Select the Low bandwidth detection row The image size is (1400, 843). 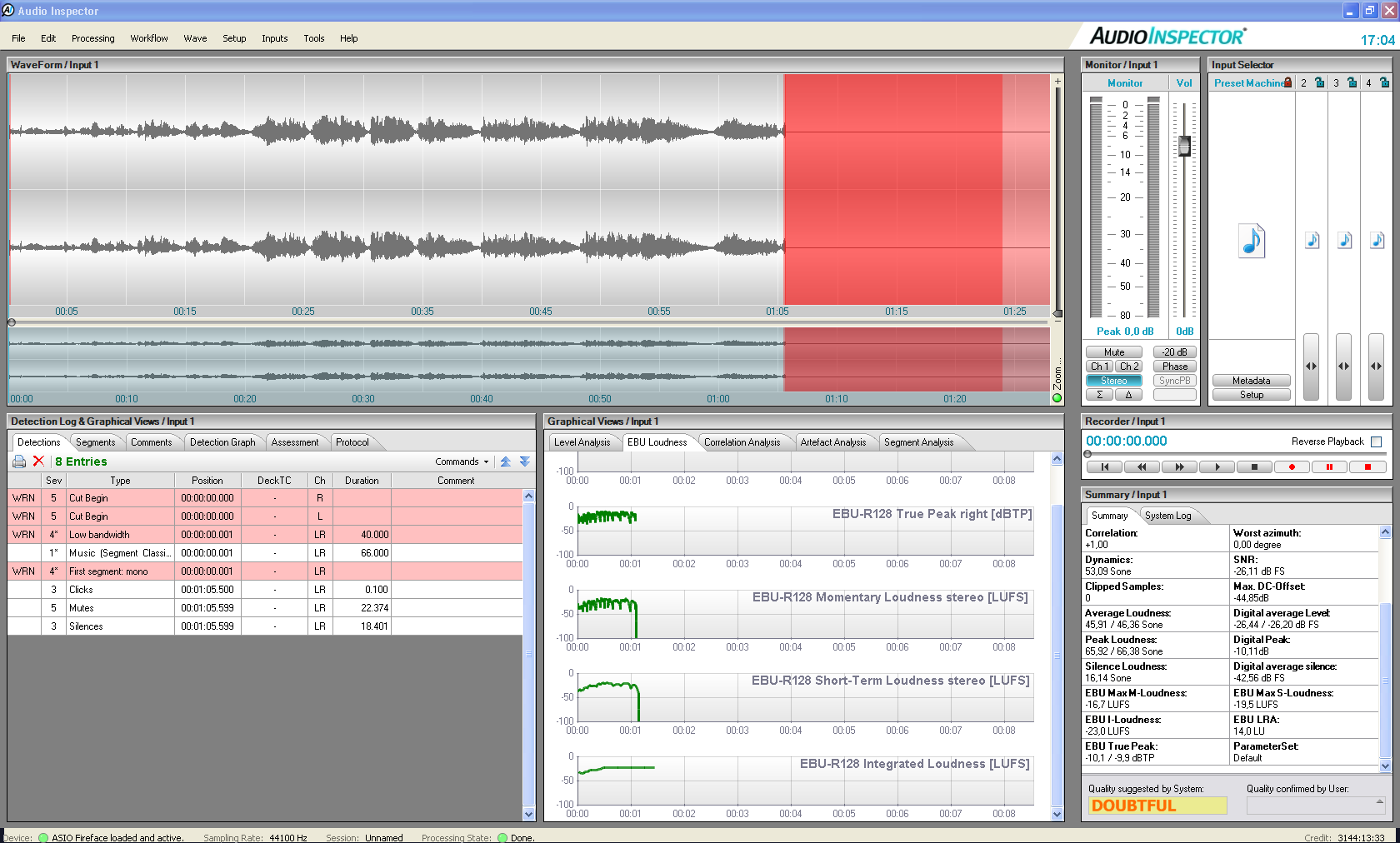click(x=266, y=535)
